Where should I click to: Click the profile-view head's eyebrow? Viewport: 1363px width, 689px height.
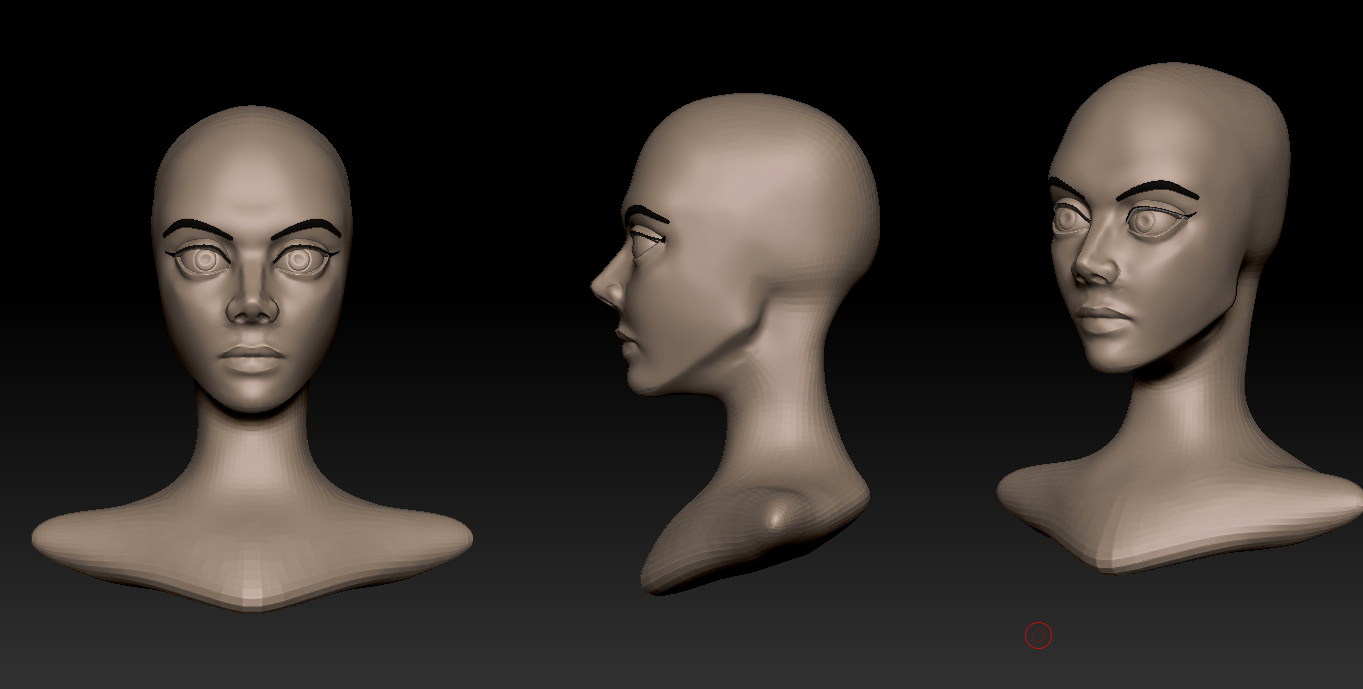[x=649, y=214]
